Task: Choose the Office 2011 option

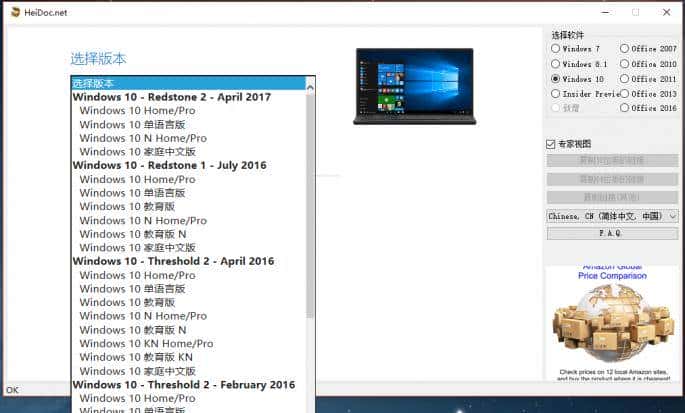Action: click(x=625, y=79)
